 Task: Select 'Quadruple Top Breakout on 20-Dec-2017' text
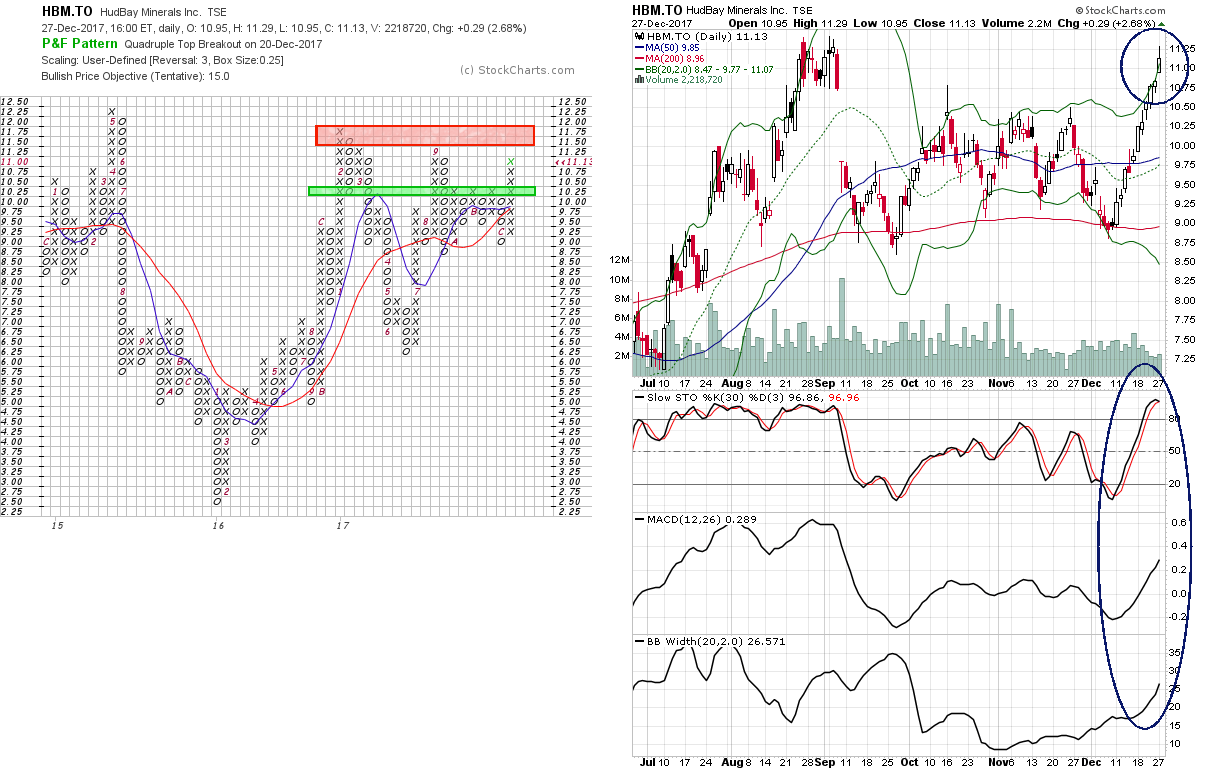[x=225, y=44]
